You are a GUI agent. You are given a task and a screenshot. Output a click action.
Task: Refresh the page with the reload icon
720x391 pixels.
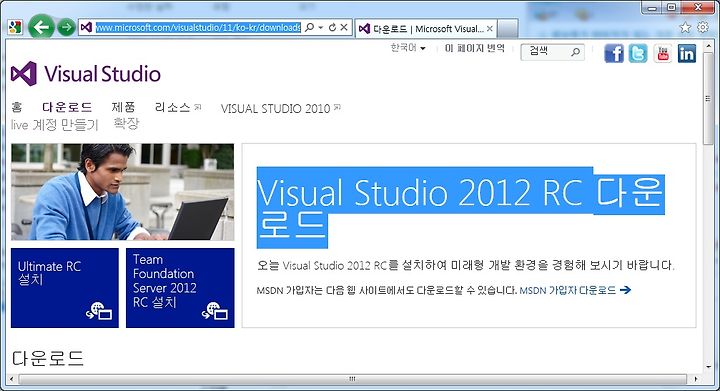[x=332, y=27]
